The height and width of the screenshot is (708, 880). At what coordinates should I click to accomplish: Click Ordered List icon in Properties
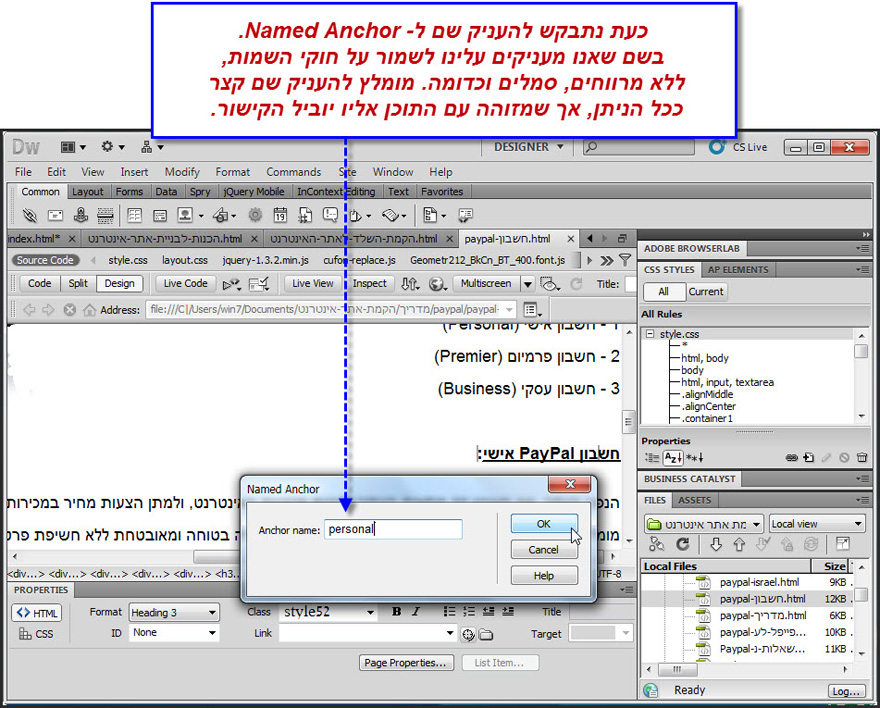[x=469, y=612]
